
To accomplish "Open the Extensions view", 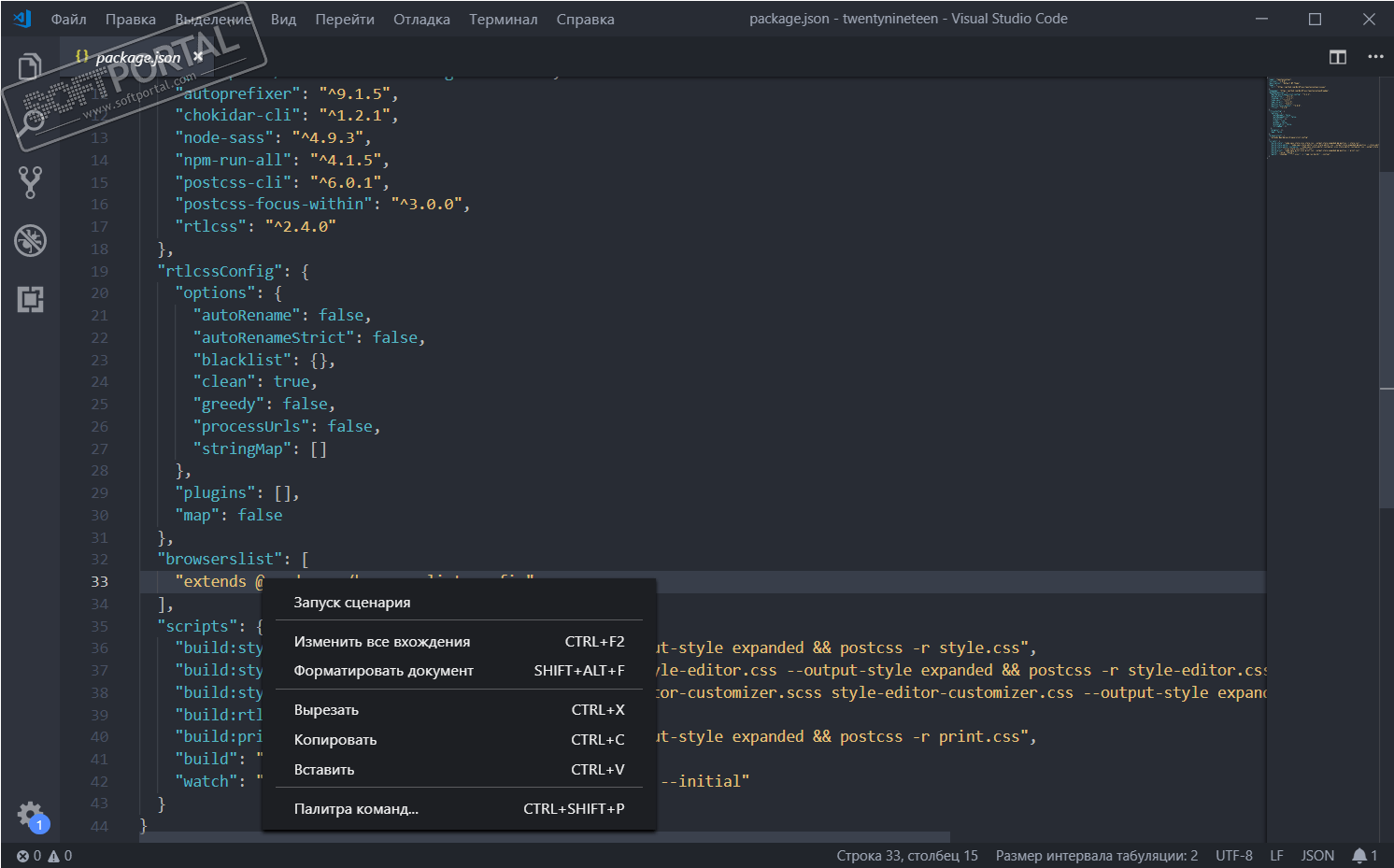I will click(x=31, y=299).
